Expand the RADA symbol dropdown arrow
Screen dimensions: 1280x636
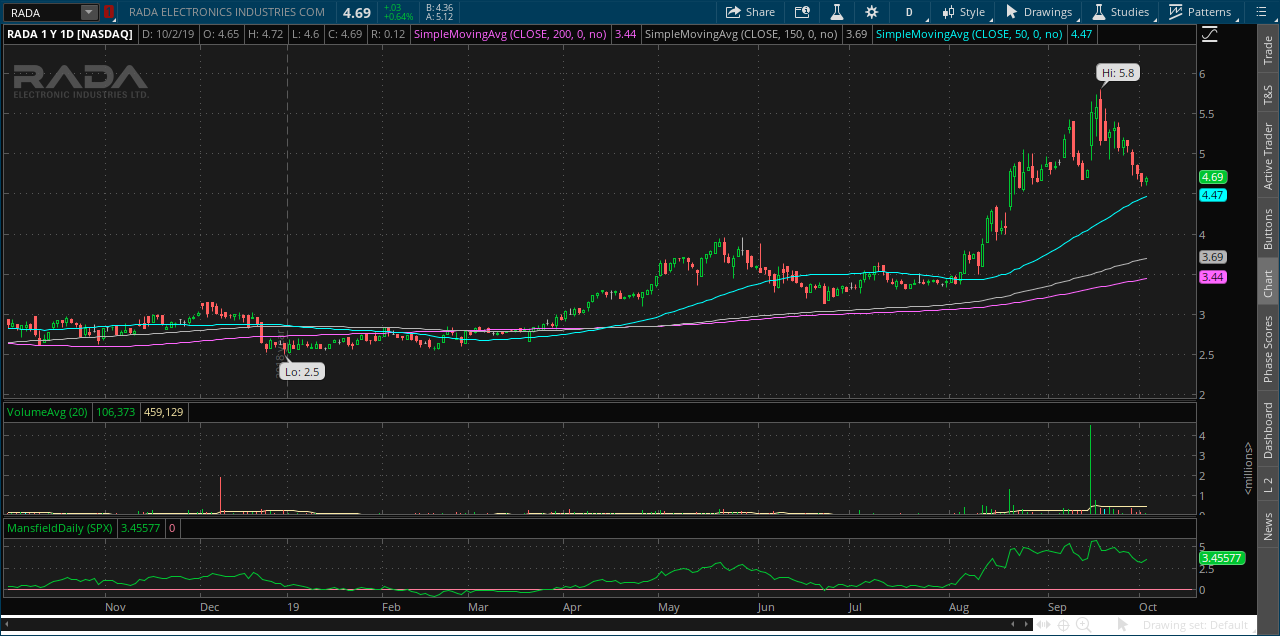(x=88, y=12)
